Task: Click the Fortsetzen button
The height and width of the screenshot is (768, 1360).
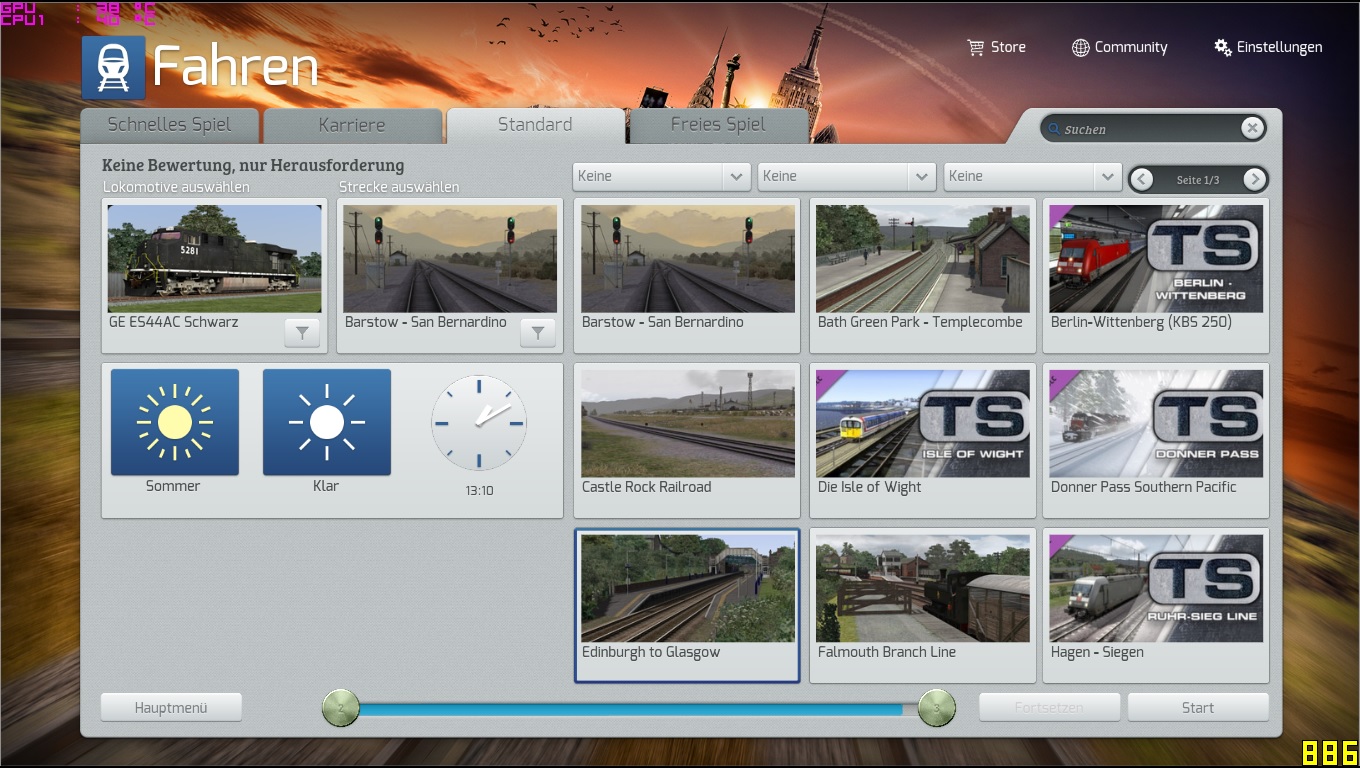Action: pos(1049,707)
